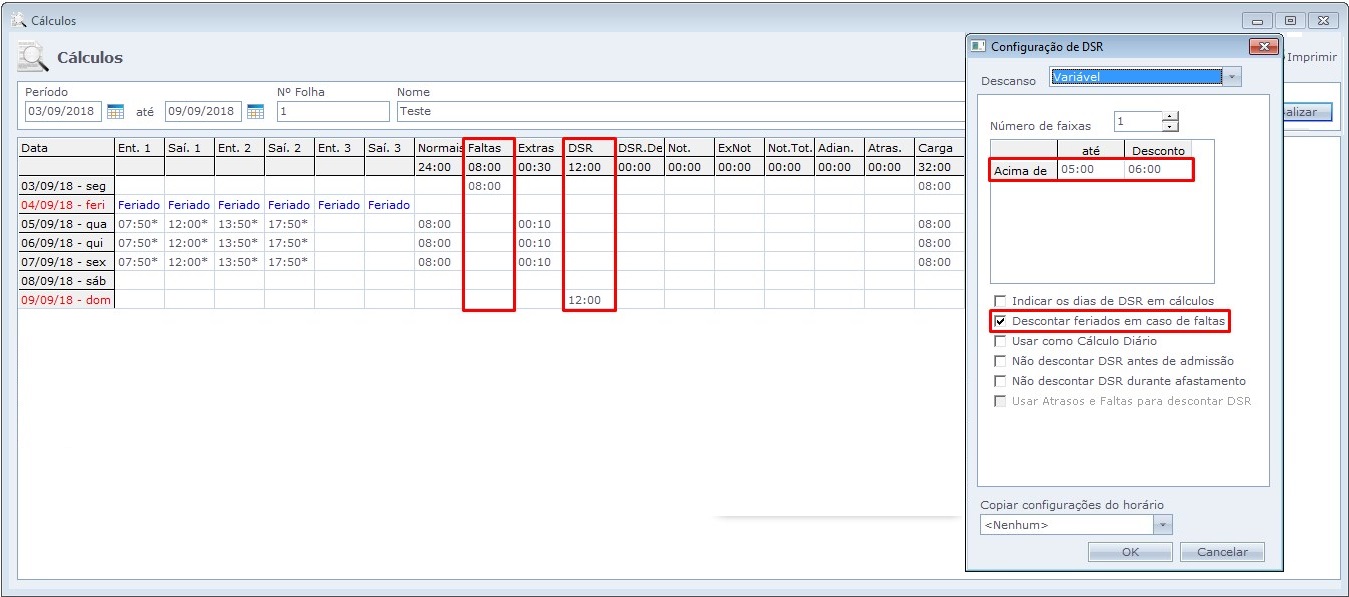Image resolution: width=1349 pixels, height=597 pixels.
Task: Close the Configuração de DSR dialog
Action: [1264, 47]
